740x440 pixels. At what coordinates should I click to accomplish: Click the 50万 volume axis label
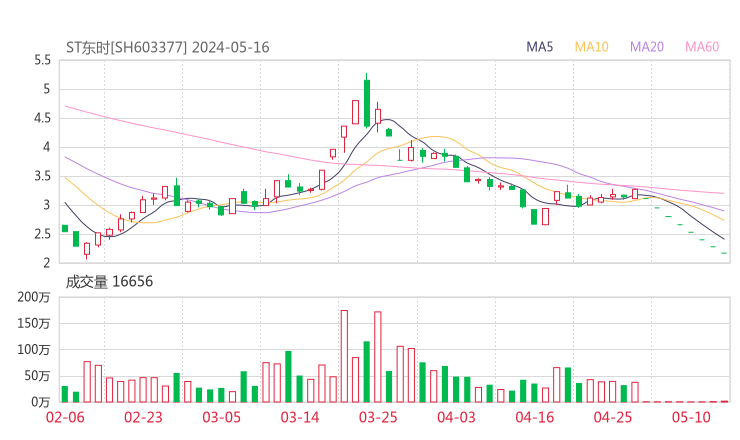click(x=37, y=376)
